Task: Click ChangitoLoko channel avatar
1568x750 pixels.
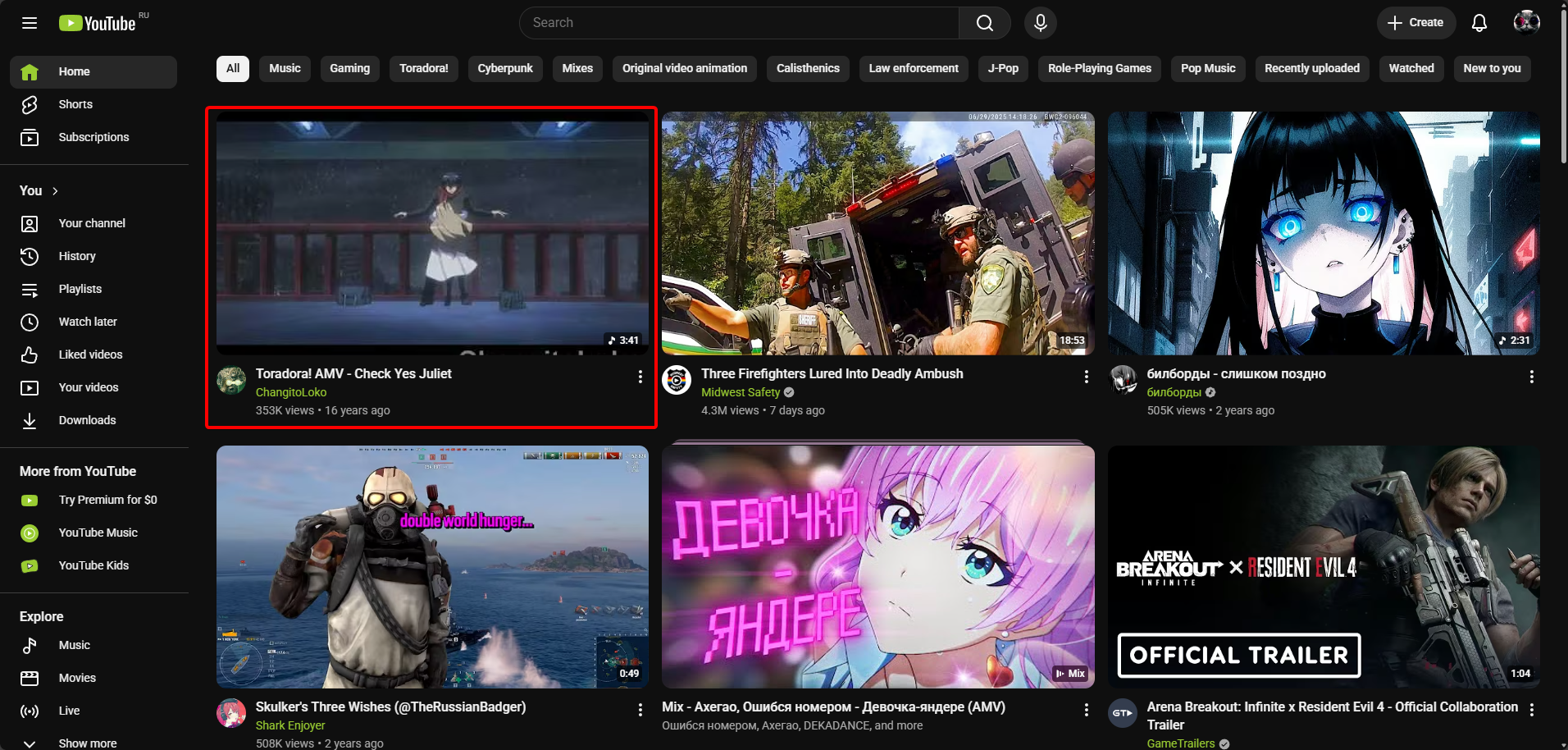Action: 231,381
